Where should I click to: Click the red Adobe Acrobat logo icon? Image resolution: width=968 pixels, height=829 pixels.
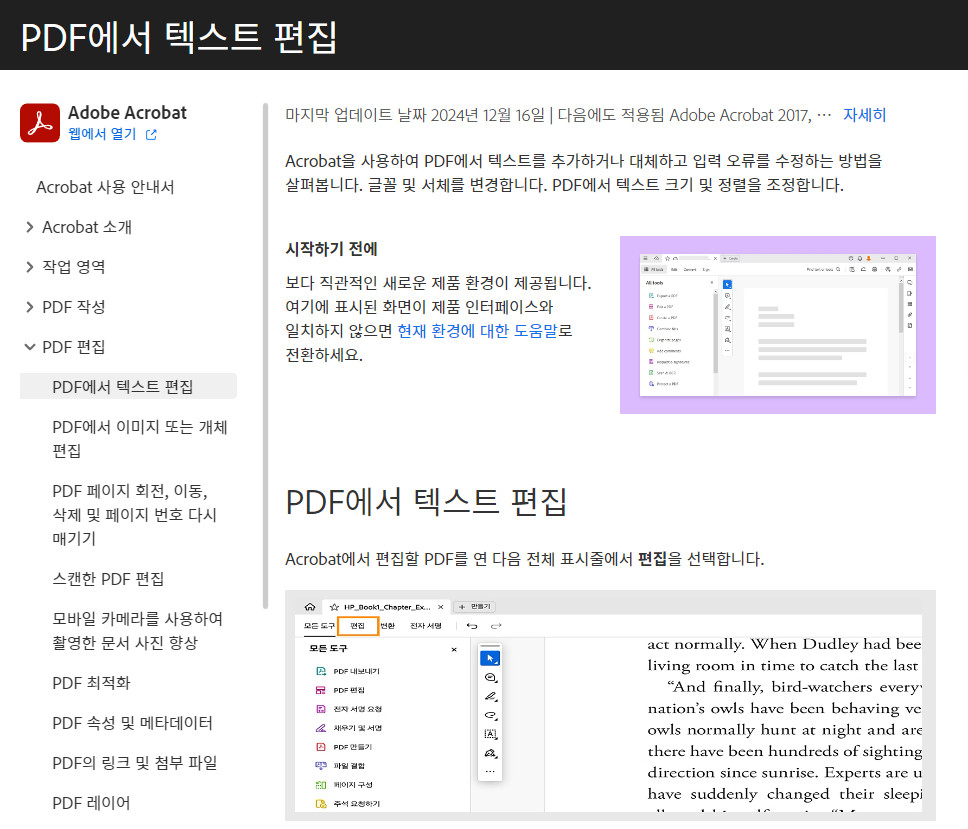tap(40, 123)
